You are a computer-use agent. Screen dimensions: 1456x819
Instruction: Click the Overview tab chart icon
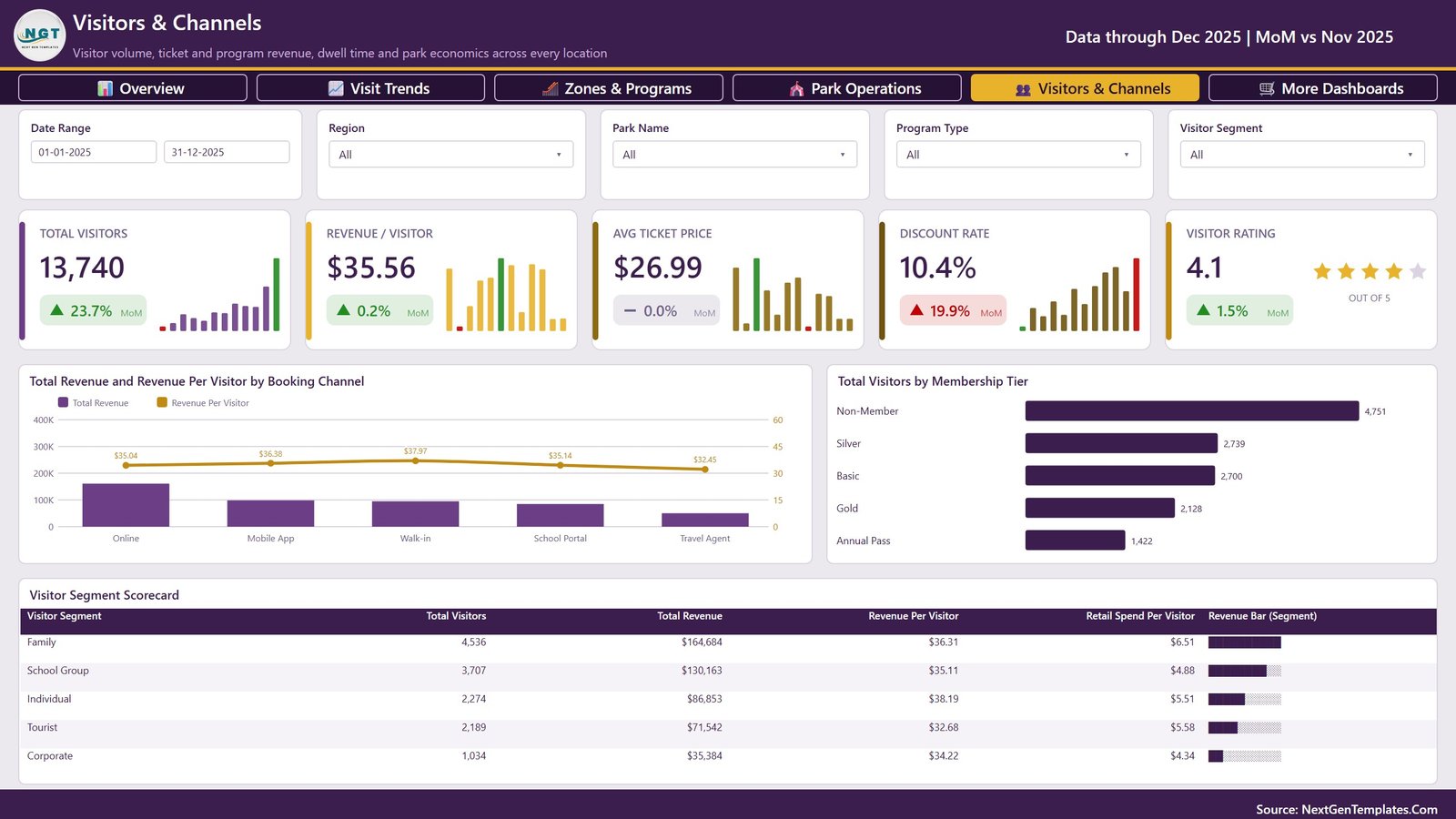tap(106, 88)
